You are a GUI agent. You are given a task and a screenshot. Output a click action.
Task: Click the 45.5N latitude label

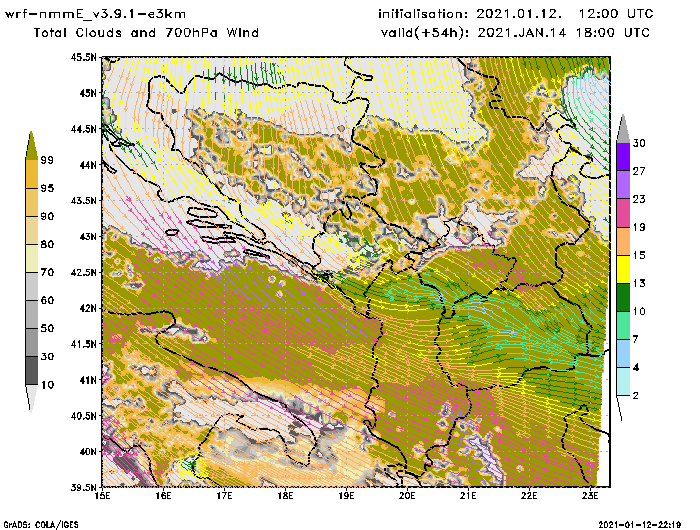[x=83, y=57]
